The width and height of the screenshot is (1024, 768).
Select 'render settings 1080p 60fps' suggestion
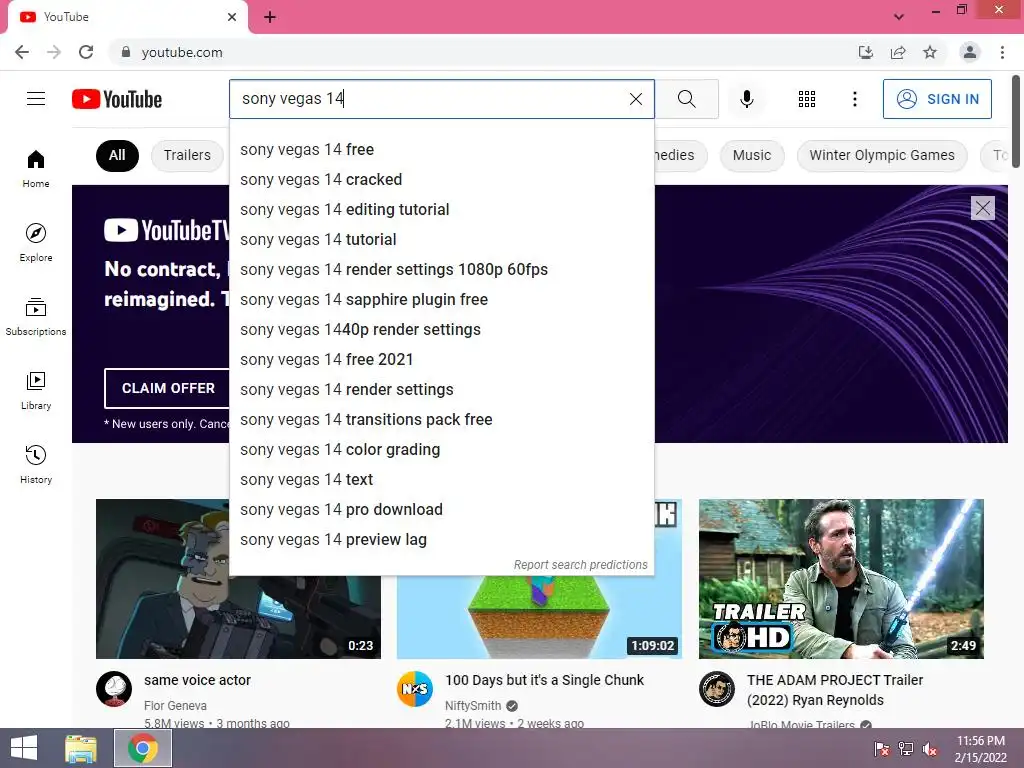pos(441,270)
